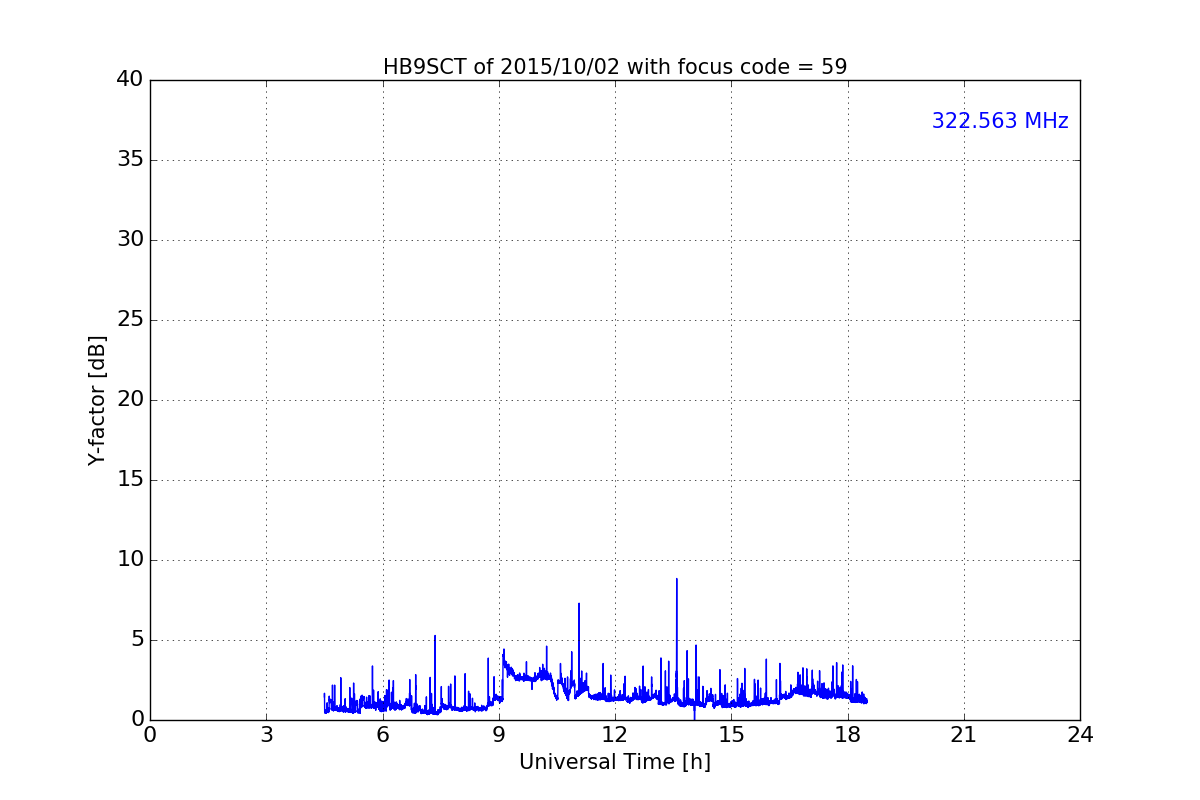Click x-axis tick label 24

[1080, 735]
